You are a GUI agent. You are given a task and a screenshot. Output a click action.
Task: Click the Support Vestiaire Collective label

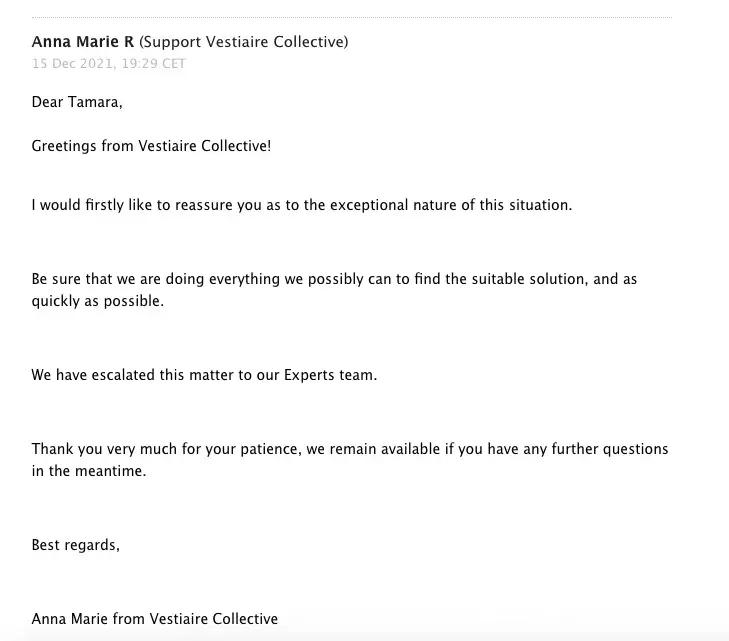[244, 42]
